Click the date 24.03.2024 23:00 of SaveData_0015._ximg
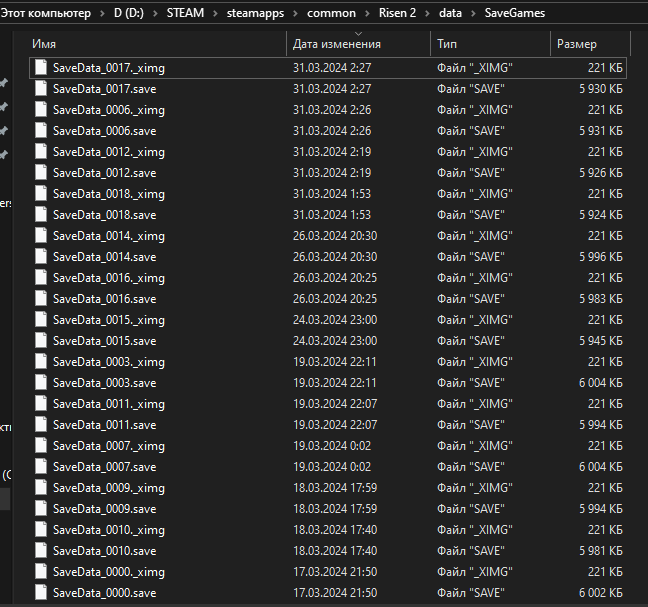 (x=335, y=319)
